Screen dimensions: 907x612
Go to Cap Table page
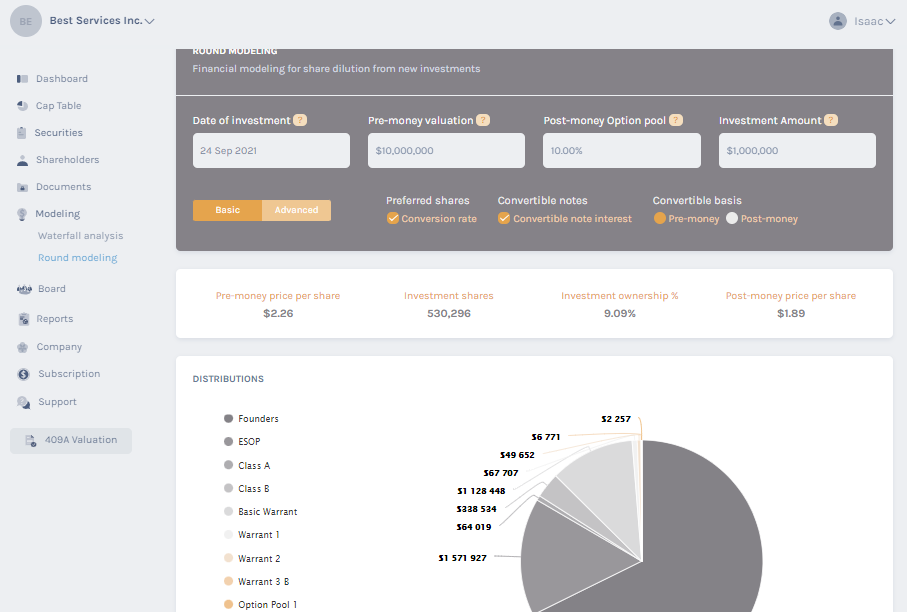click(x=58, y=106)
